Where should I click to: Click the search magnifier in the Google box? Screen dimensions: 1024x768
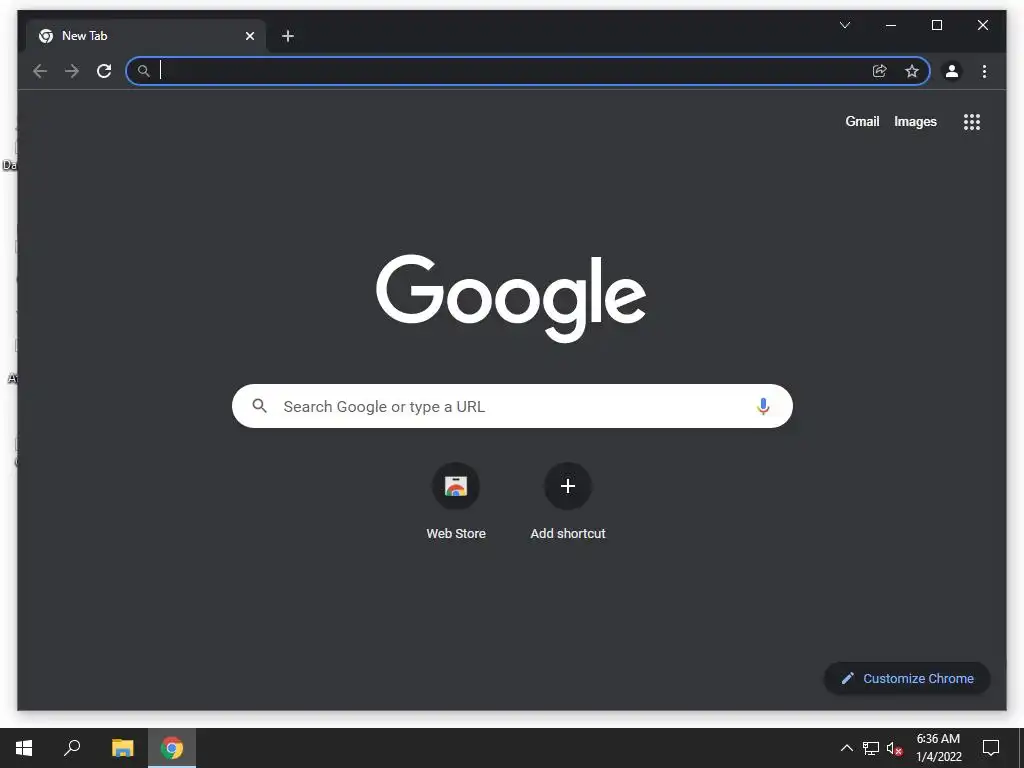(x=259, y=406)
